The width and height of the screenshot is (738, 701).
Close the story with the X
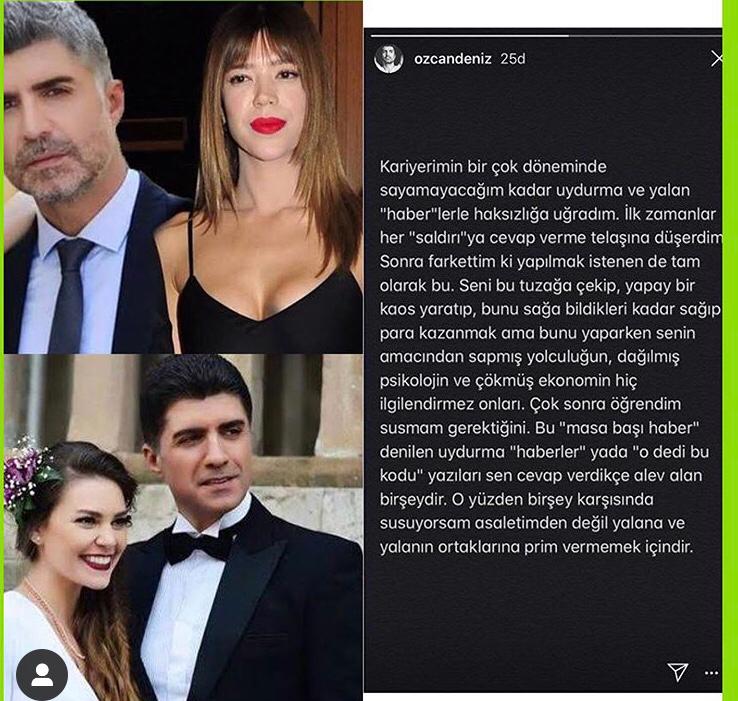[x=717, y=59]
